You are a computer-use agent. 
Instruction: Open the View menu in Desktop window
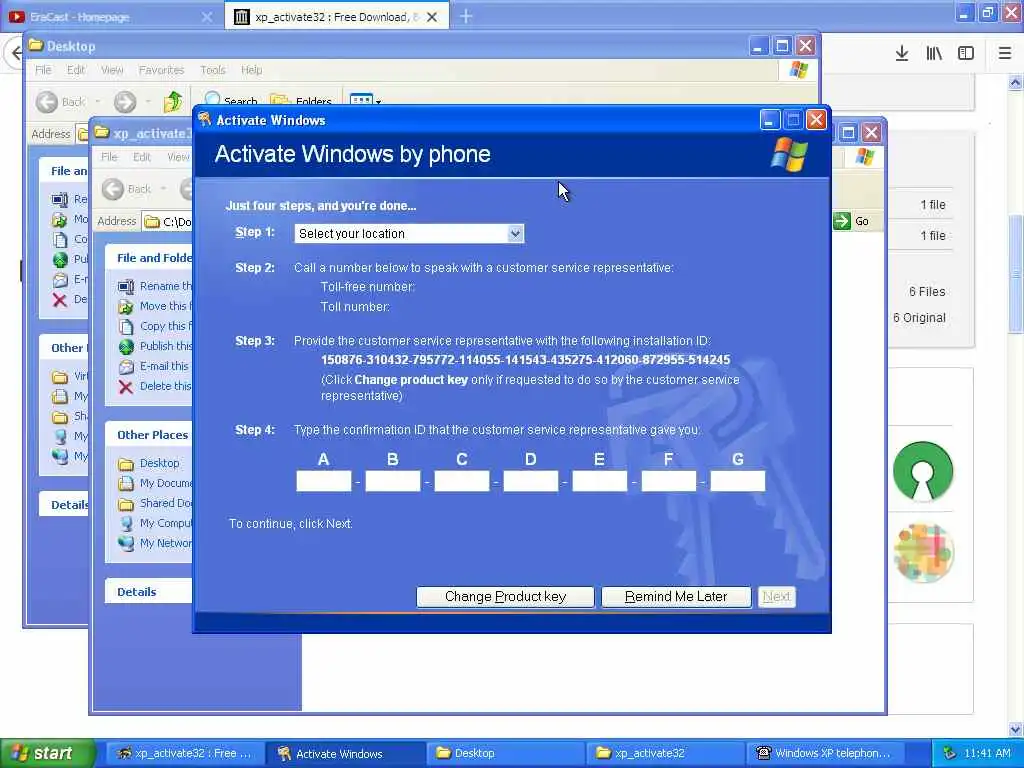pos(112,70)
